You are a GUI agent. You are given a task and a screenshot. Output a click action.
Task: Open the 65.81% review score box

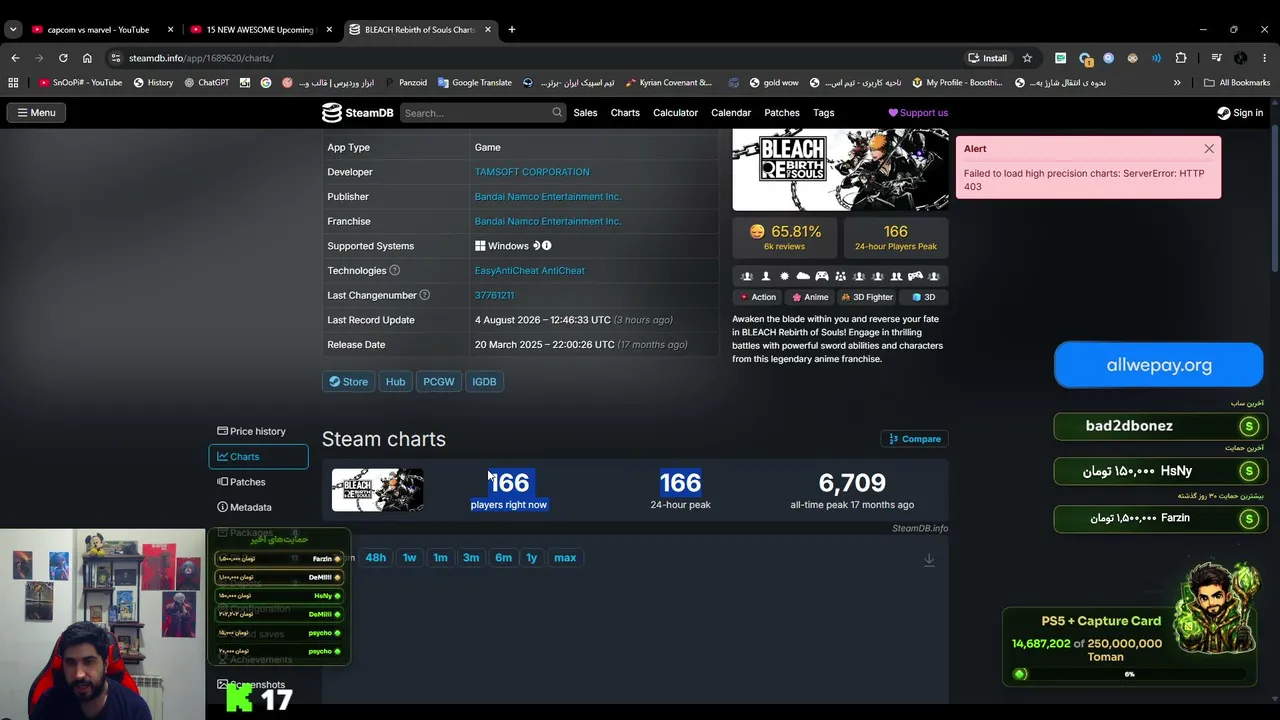[785, 238]
